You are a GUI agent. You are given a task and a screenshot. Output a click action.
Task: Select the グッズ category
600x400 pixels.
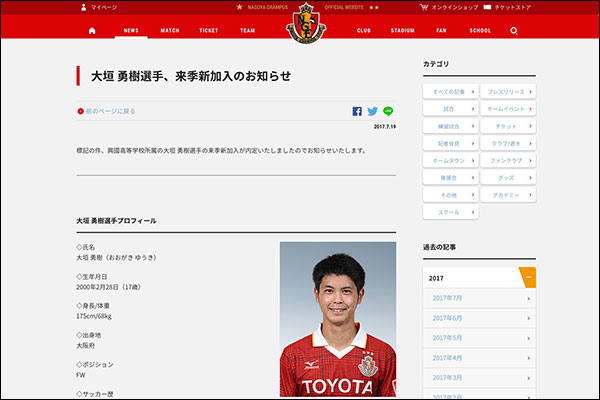pos(508,178)
